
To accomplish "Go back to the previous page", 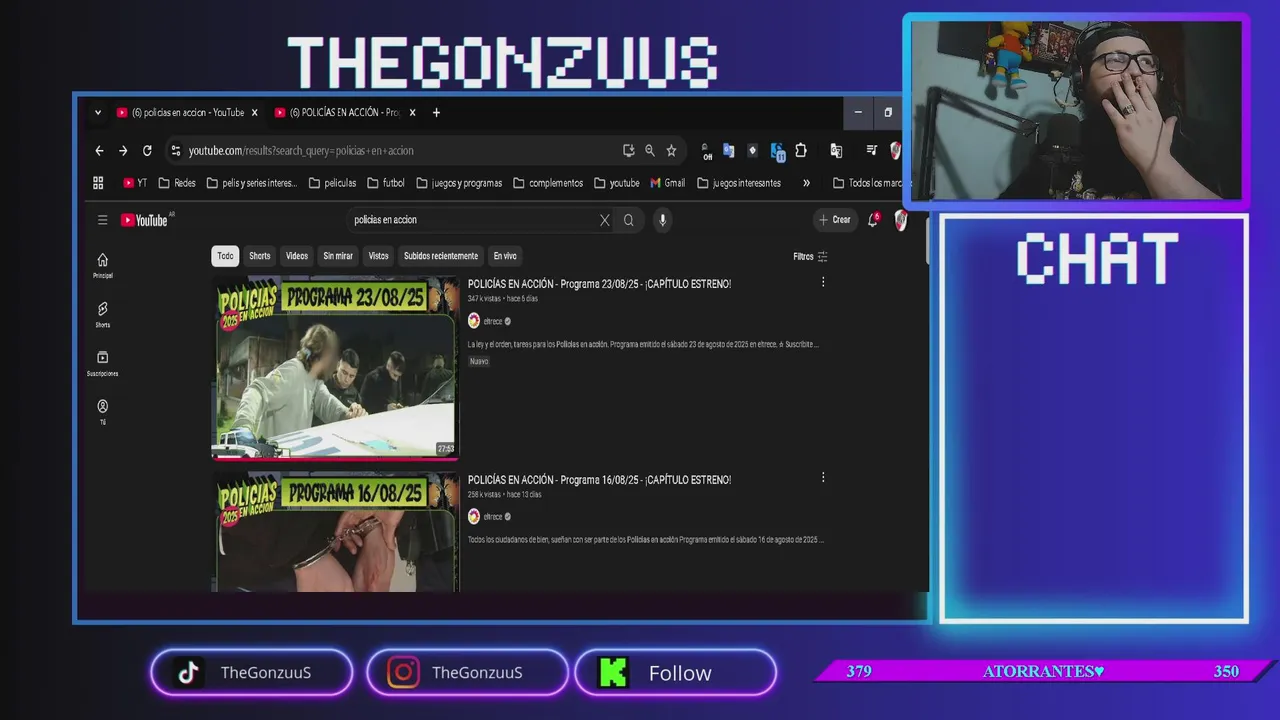I will [x=99, y=151].
